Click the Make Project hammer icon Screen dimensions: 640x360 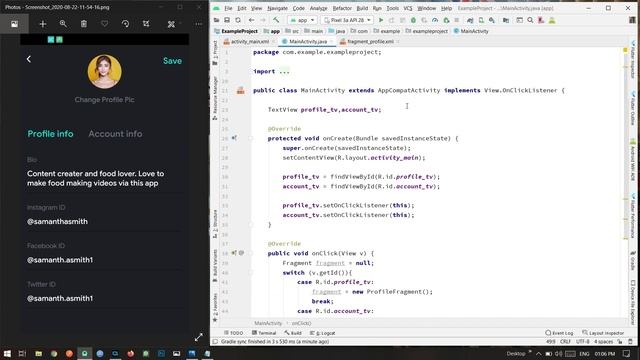click(x=276, y=20)
